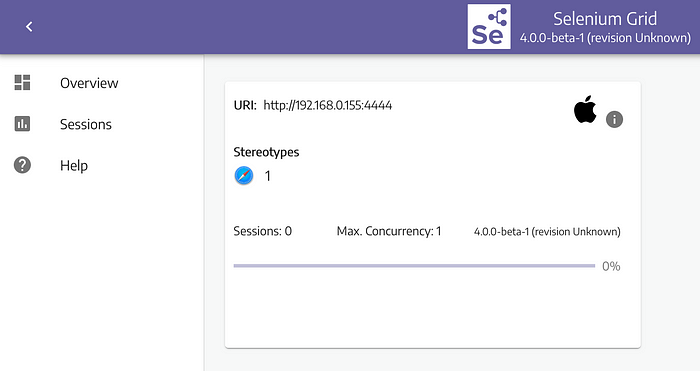Collapse the sidebar with the back chevron
This screenshot has height=371, width=700.
[x=29, y=27]
